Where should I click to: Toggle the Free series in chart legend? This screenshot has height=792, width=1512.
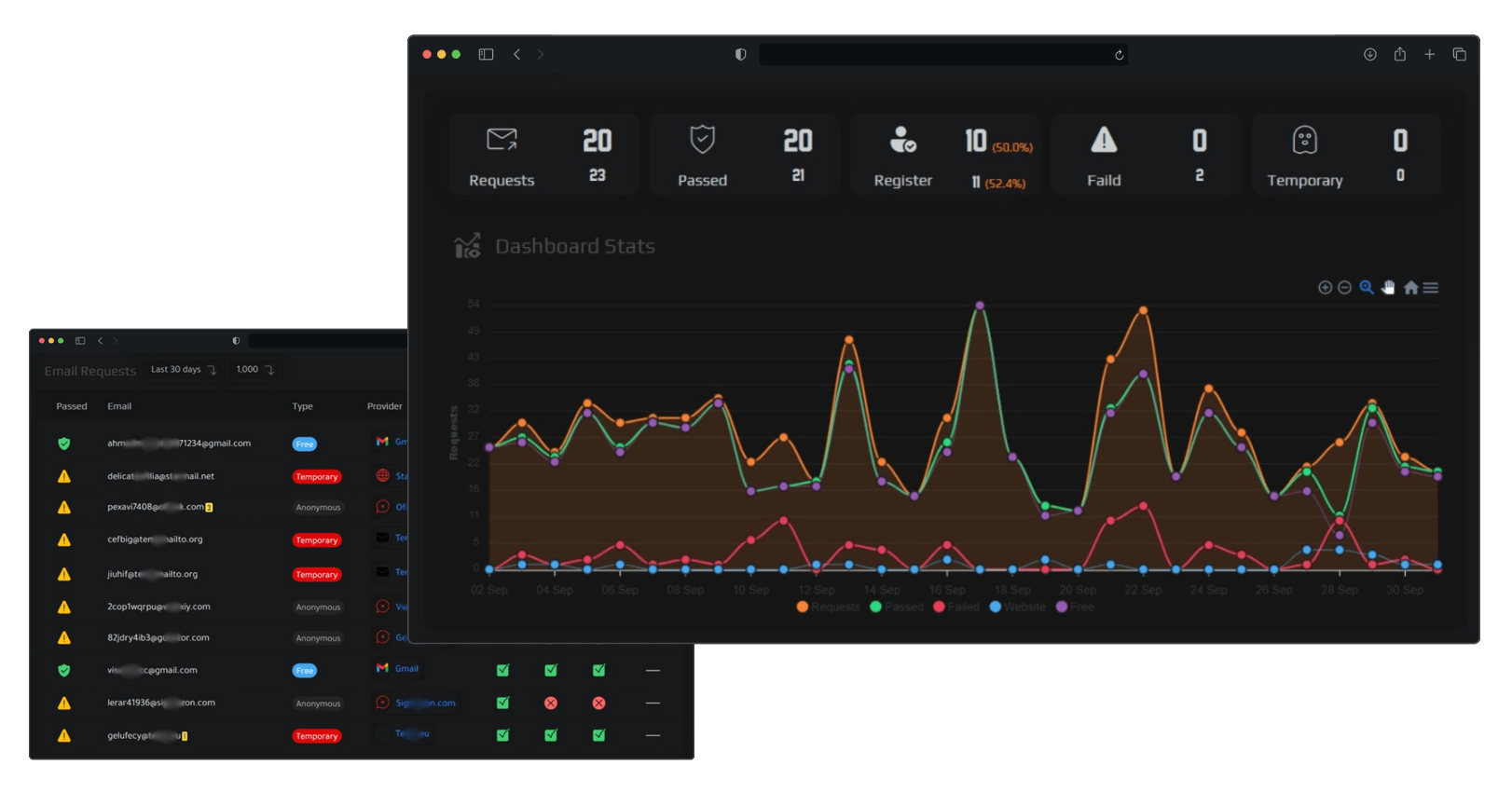coord(1074,607)
